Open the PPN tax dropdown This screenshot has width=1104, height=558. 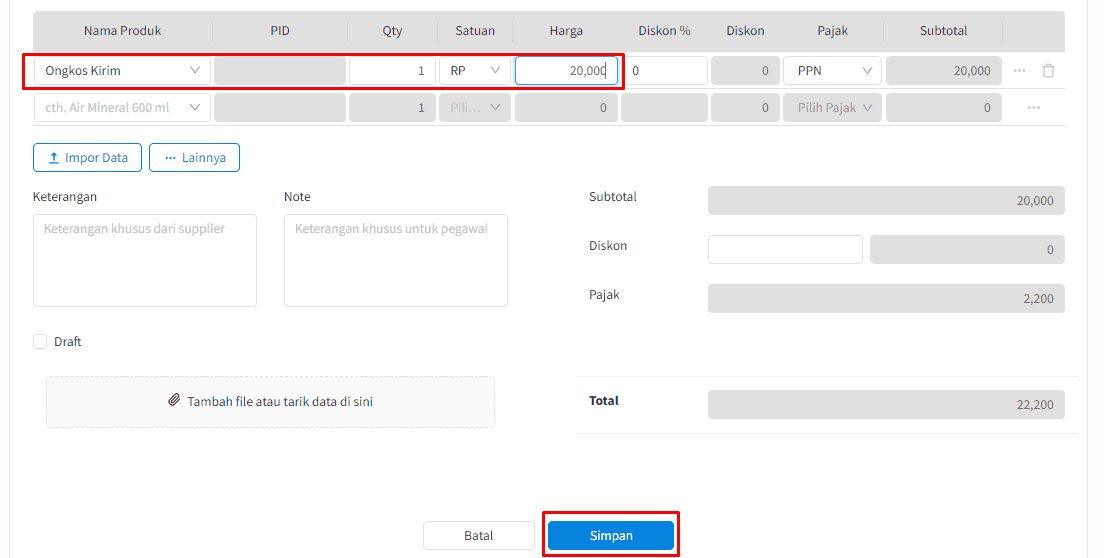coord(832,70)
